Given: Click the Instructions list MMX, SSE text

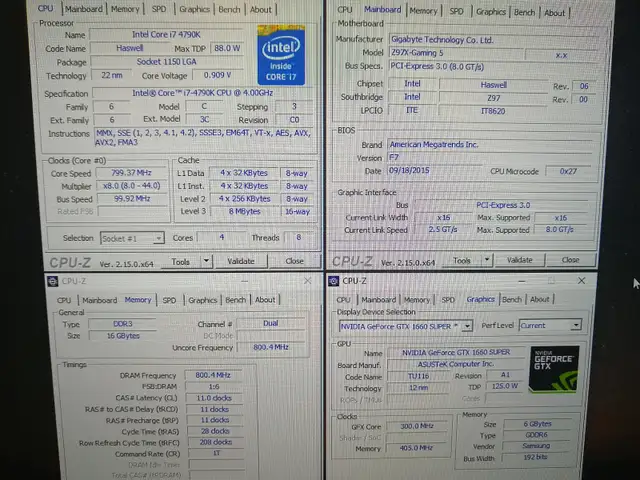Looking at the screenshot, I should 203,138.
